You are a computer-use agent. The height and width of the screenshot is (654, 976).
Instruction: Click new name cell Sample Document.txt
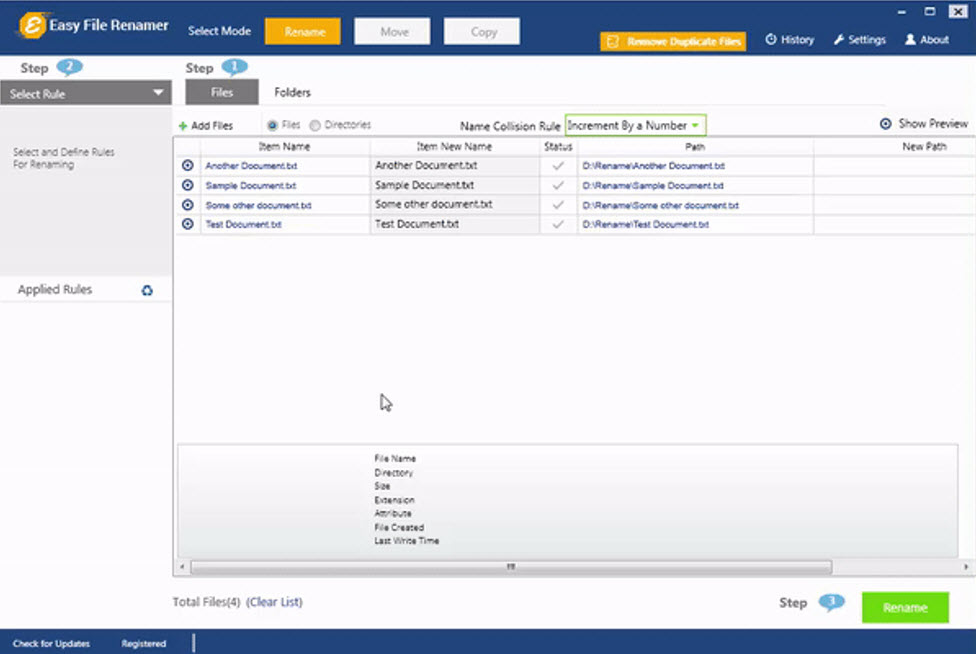click(x=454, y=185)
